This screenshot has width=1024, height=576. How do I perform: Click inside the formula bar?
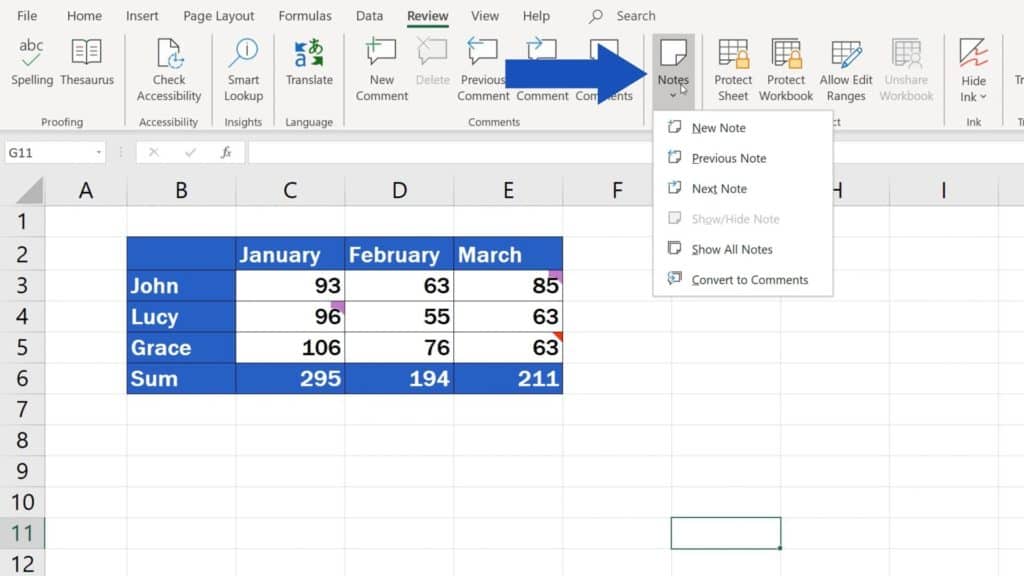tap(400, 151)
